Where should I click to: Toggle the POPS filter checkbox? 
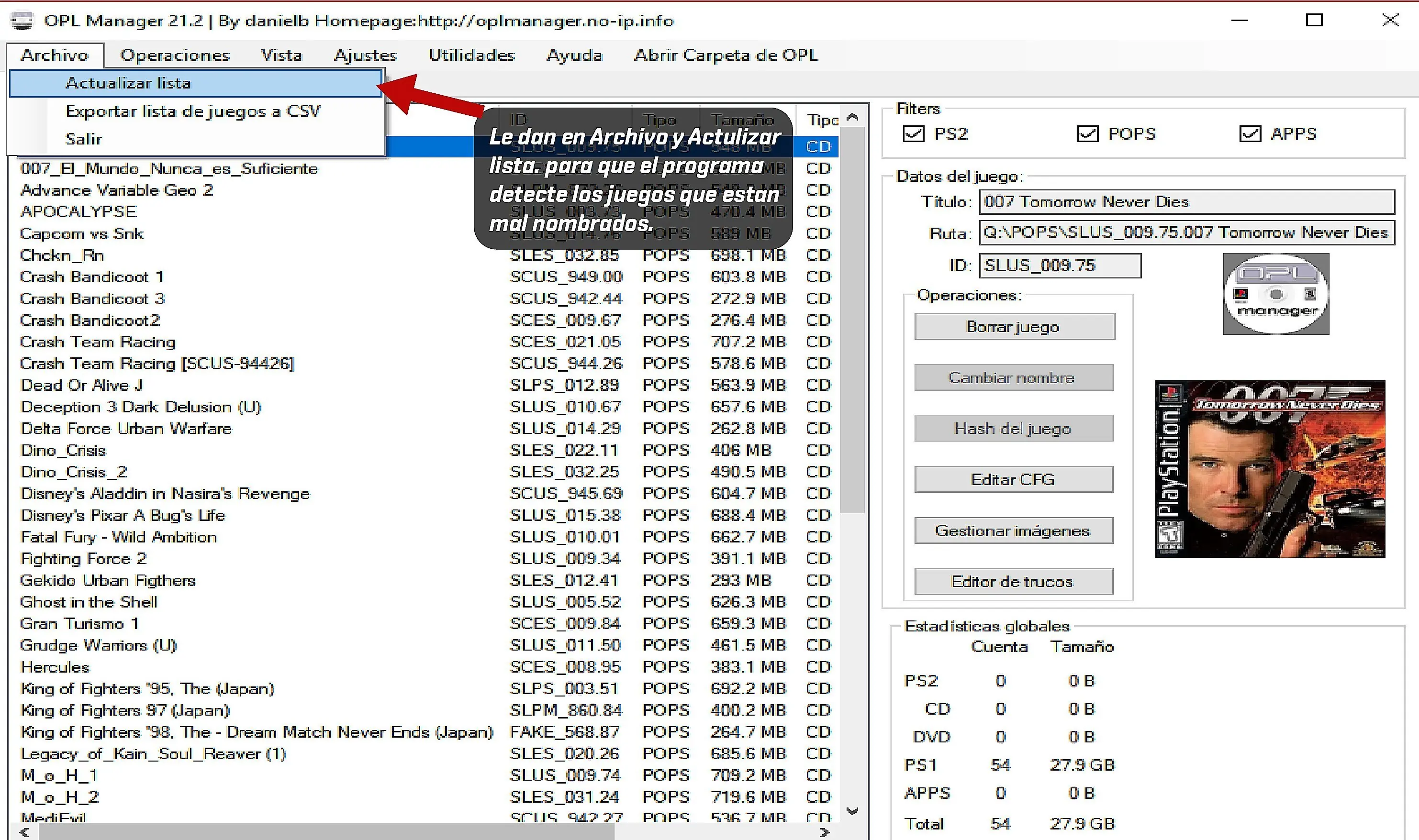(x=1087, y=134)
